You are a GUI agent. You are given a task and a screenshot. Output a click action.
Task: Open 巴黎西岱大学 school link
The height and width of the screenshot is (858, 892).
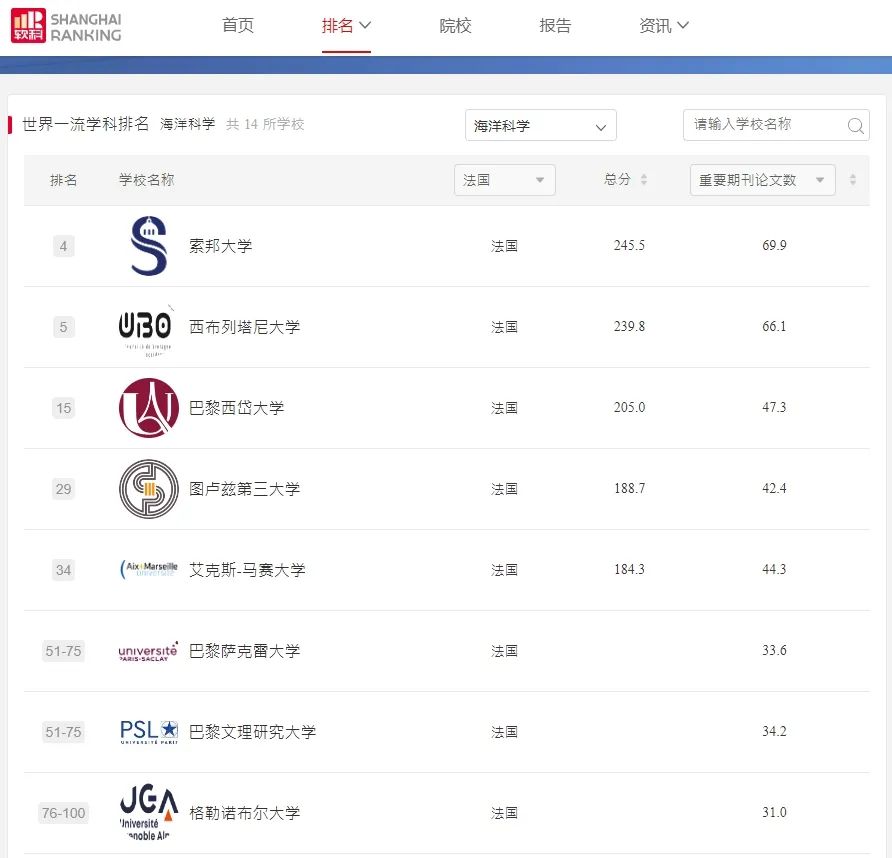pyautogui.click(x=237, y=408)
